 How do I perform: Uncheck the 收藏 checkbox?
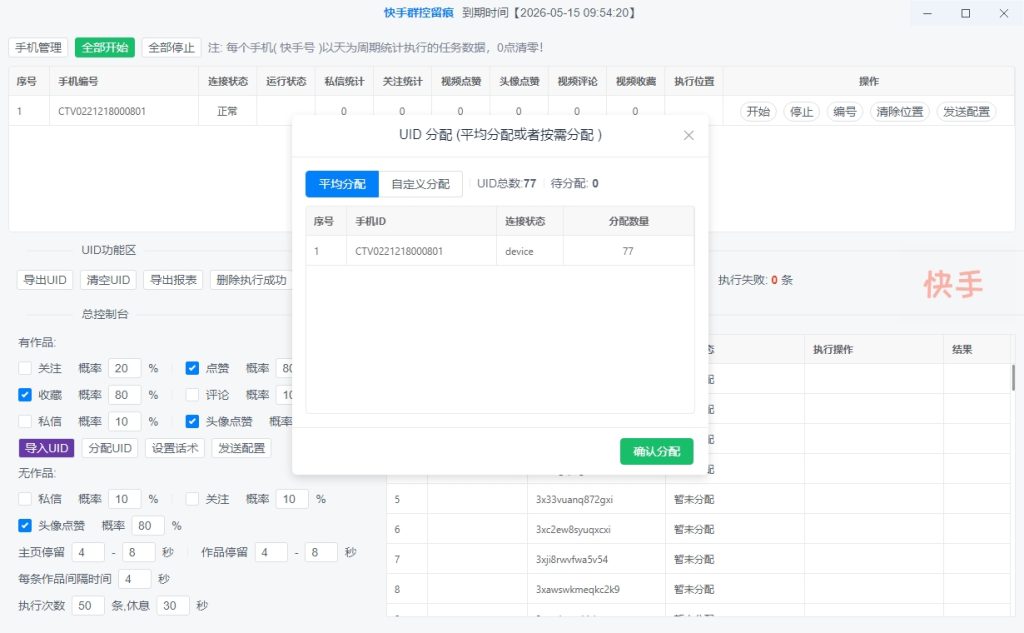(x=24, y=394)
